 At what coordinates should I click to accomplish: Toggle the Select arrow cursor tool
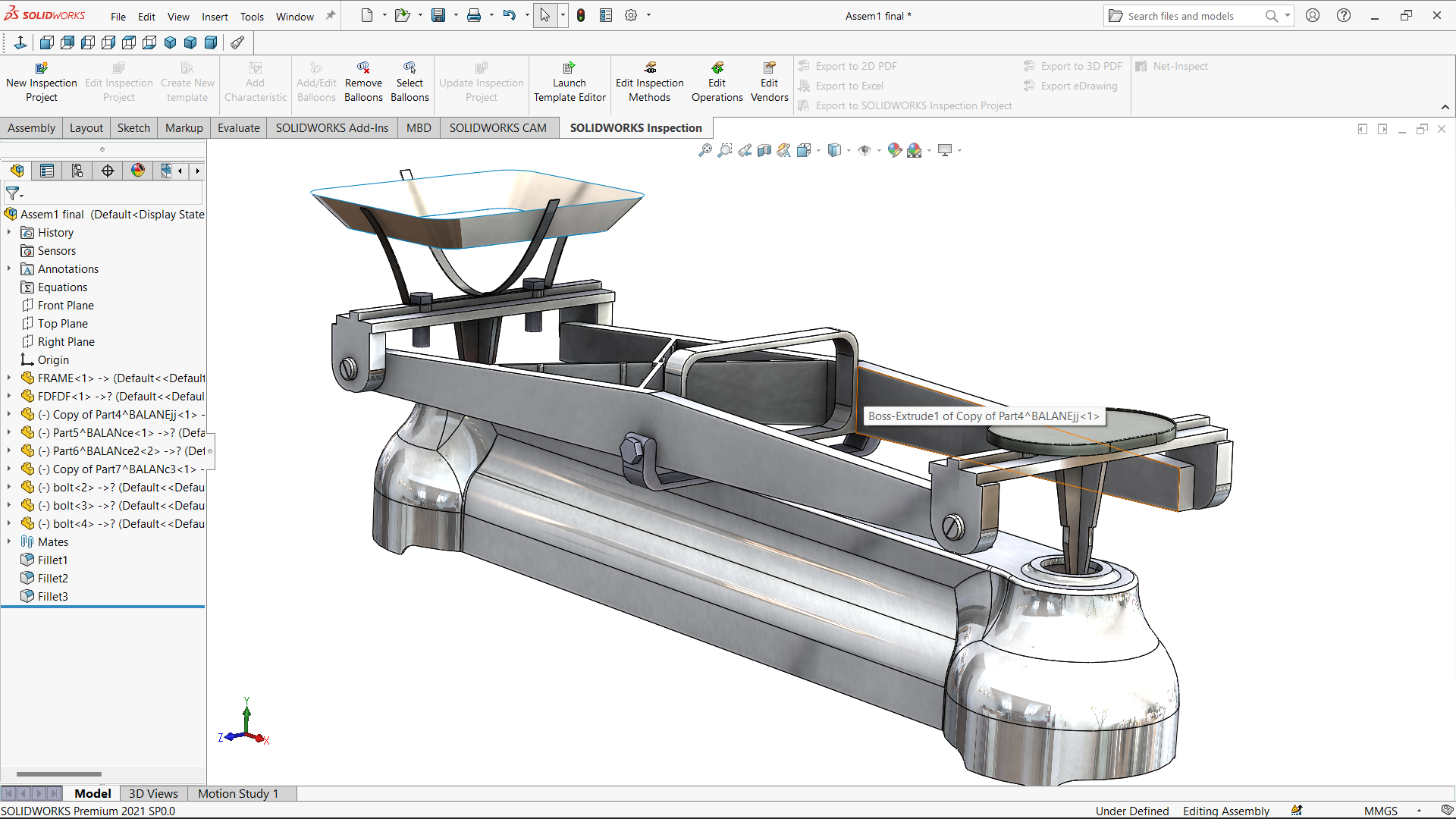544,15
